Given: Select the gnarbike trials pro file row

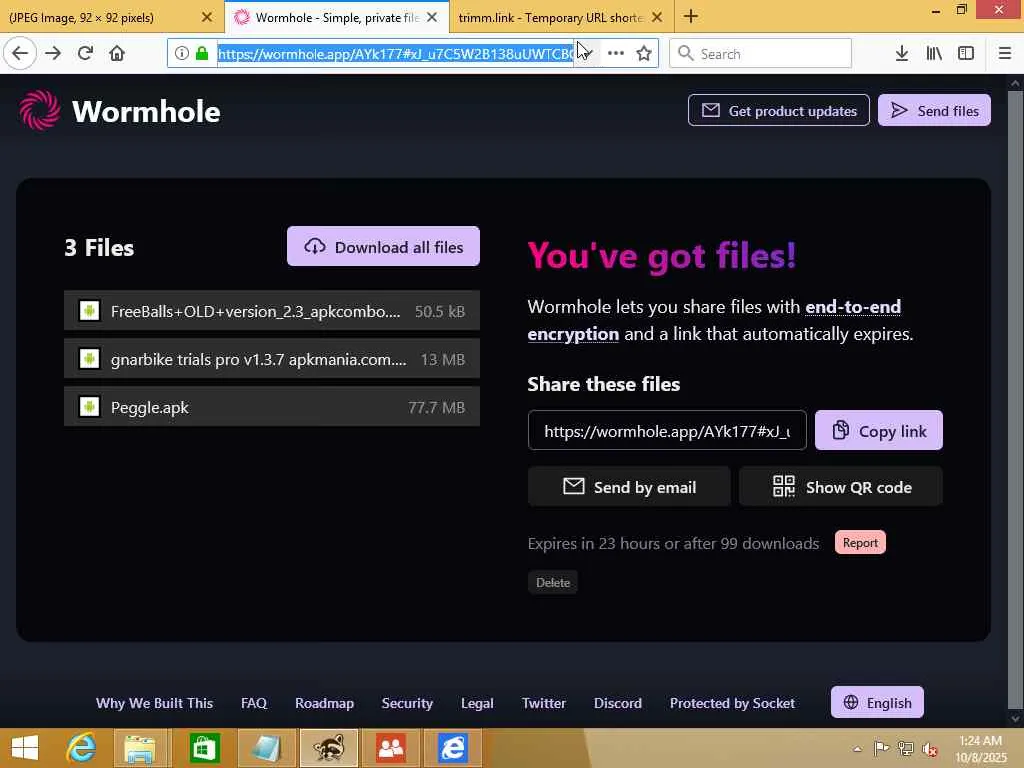Looking at the screenshot, I should pos(272,359).
